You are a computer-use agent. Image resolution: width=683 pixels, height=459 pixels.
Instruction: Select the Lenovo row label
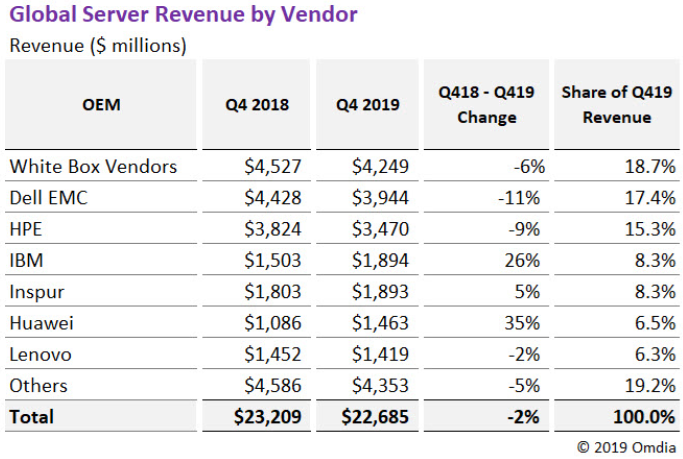tap(41, 355)
